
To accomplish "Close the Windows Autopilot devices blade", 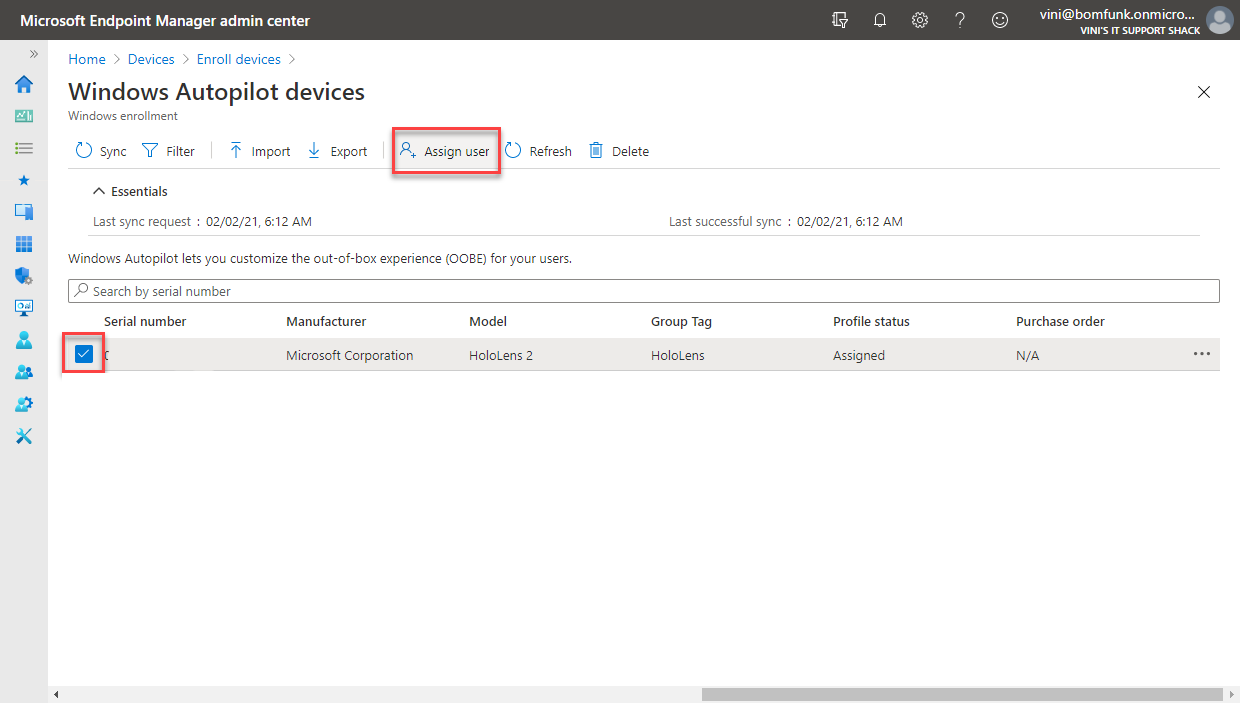I will (x=1204, y=92).
